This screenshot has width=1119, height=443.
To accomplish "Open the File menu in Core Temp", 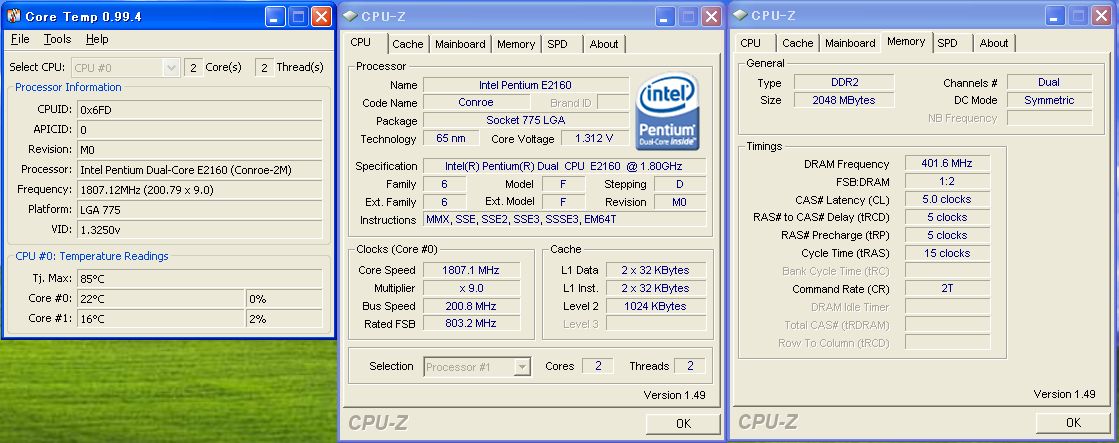I will [x=20, y=39].
